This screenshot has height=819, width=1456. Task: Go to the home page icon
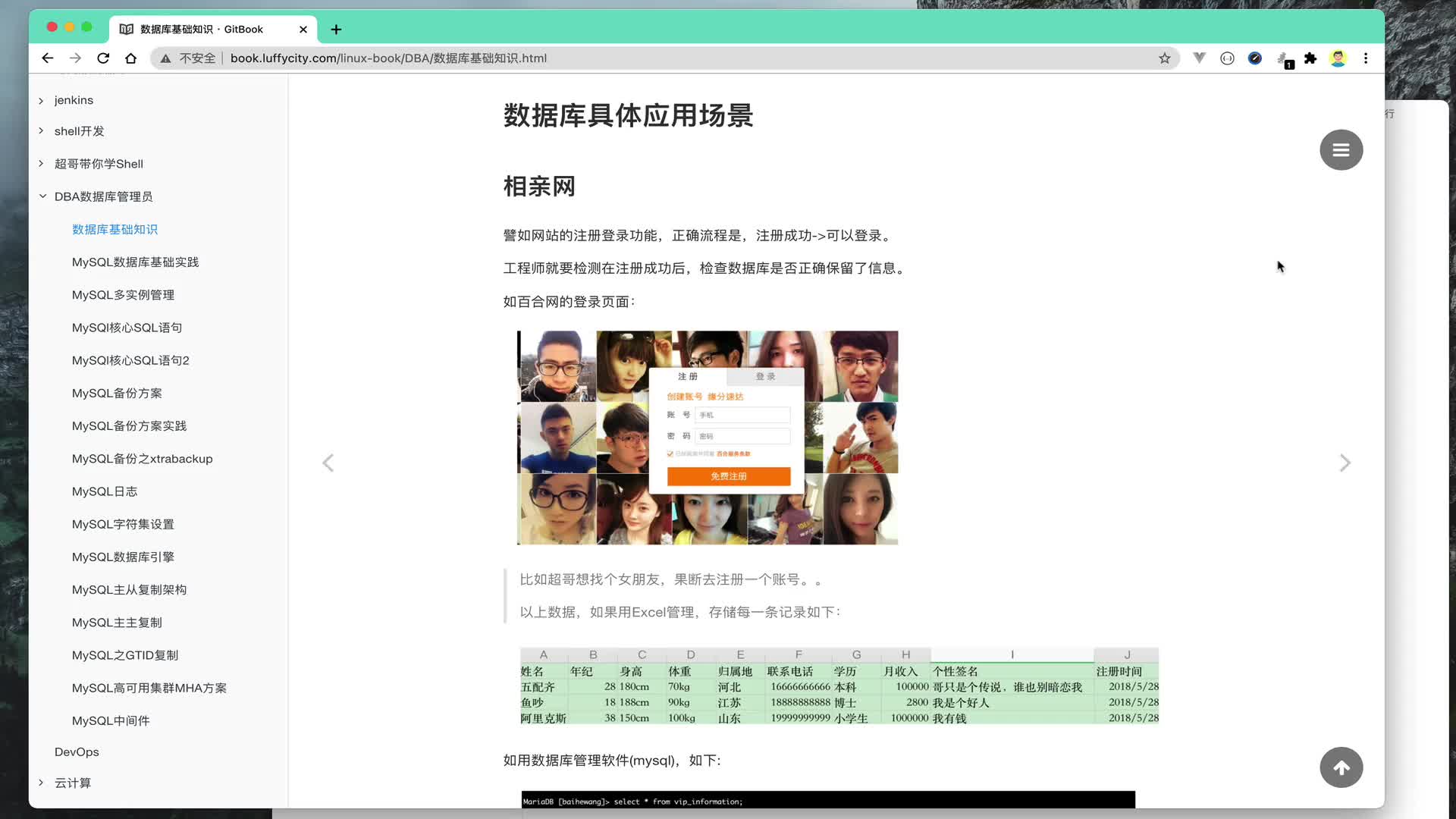tap(130, 58)
